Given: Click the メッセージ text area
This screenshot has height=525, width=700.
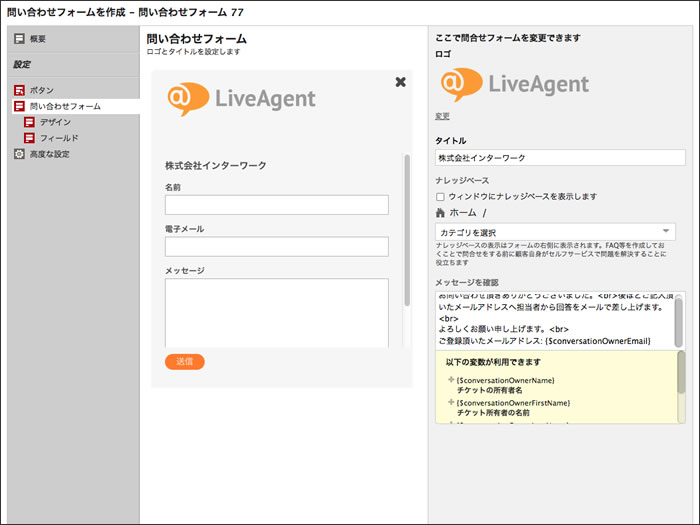Looking at the screenshot, I should (277, 313).
